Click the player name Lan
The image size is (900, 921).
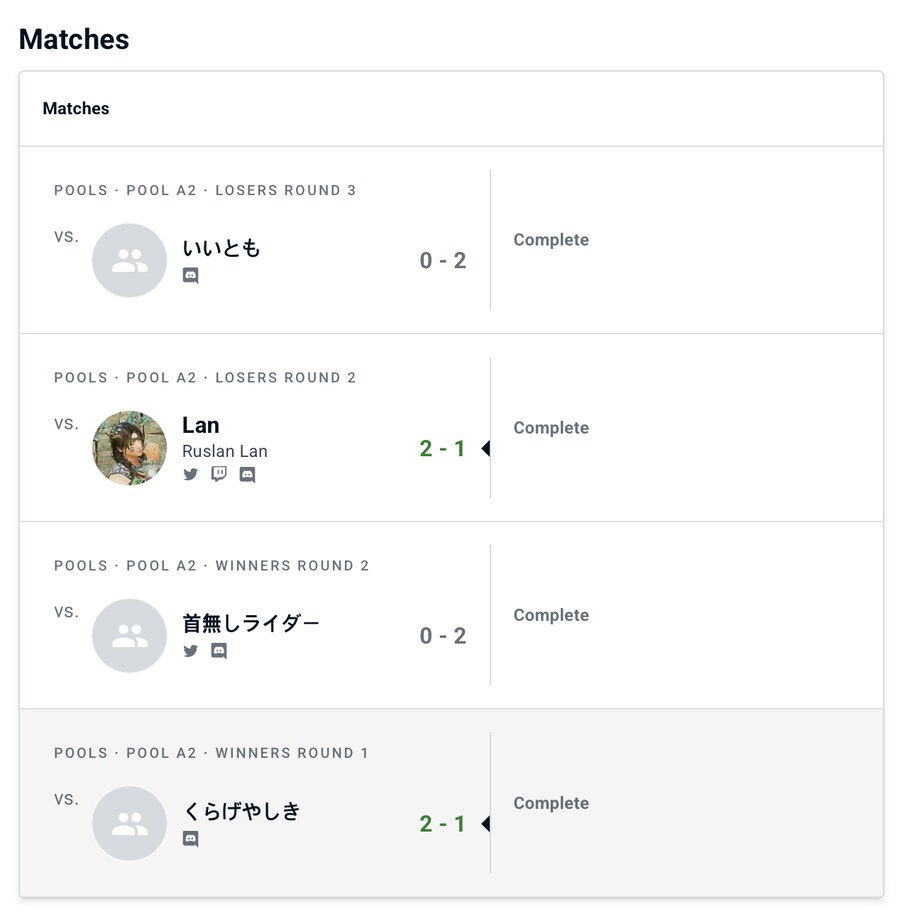pyautogui.click(x=200, y=424)
